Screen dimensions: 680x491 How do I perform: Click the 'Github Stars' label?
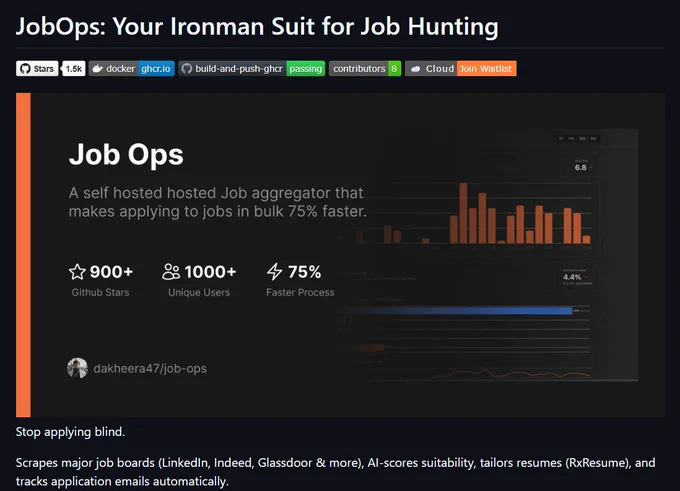(101, 292)
